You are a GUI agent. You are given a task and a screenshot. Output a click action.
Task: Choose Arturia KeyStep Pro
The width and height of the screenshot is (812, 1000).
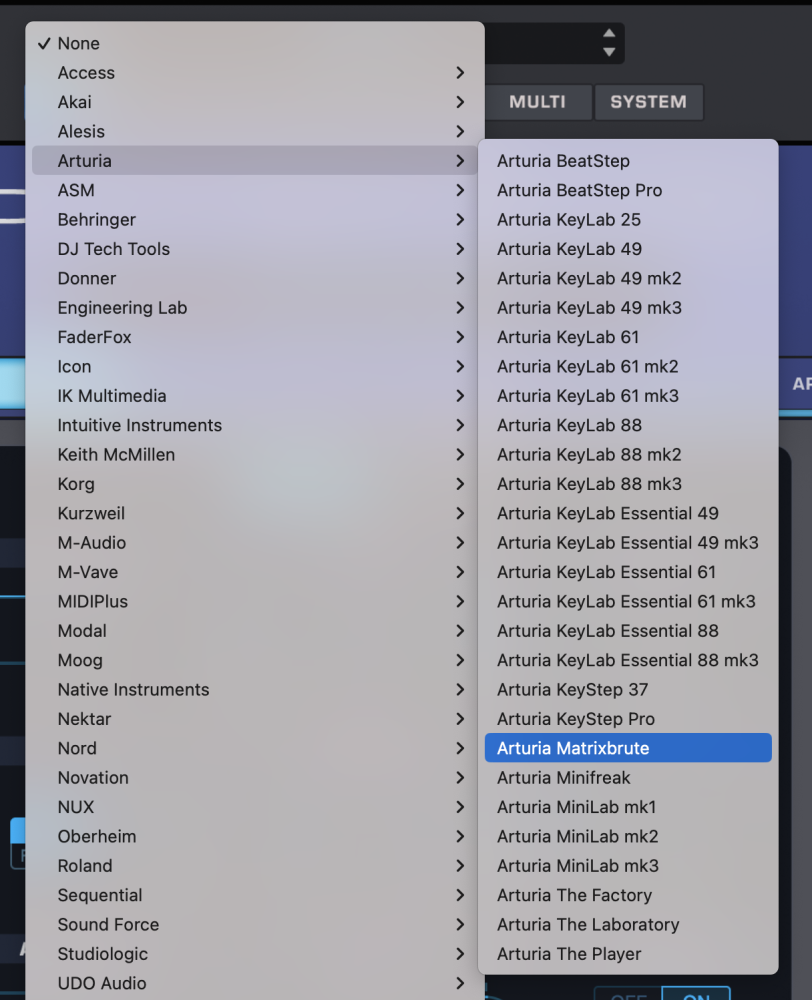[628, 719]
